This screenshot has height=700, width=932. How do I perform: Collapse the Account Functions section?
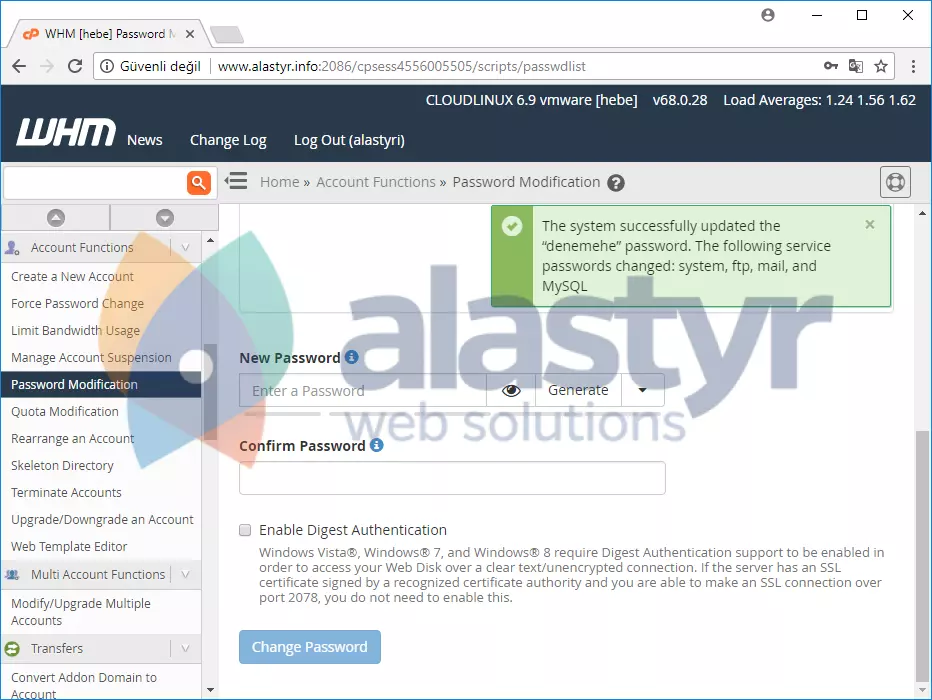point(185,247)
